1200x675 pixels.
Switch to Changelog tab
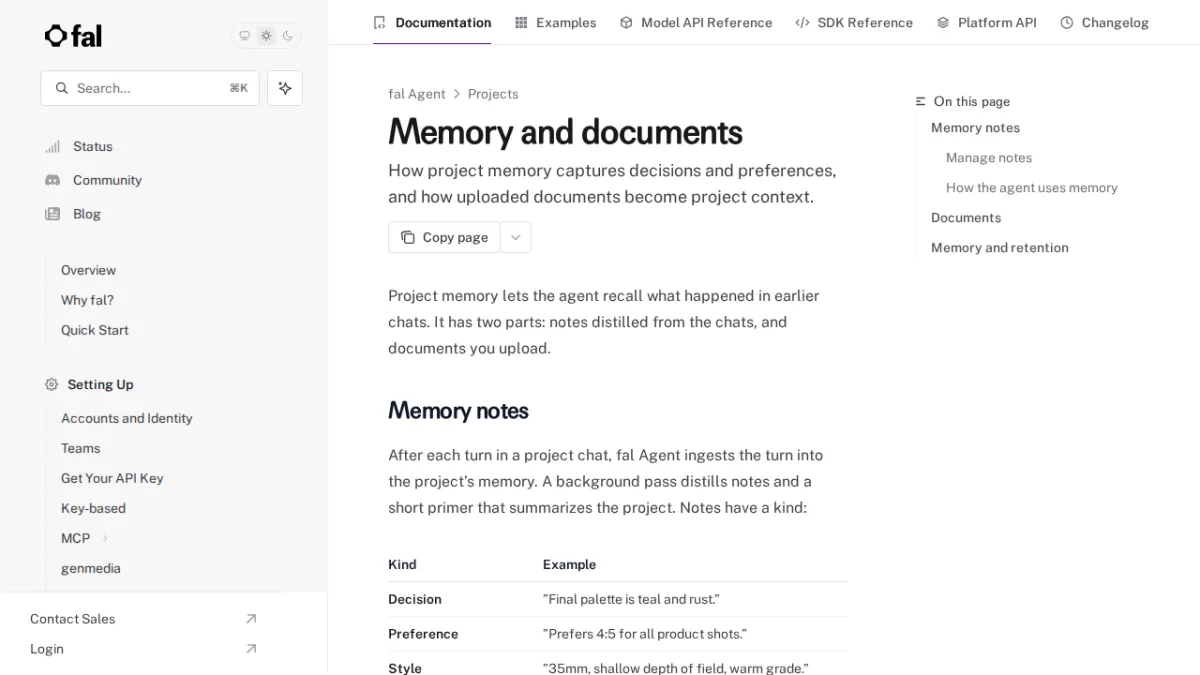[x=1104, y=22]
